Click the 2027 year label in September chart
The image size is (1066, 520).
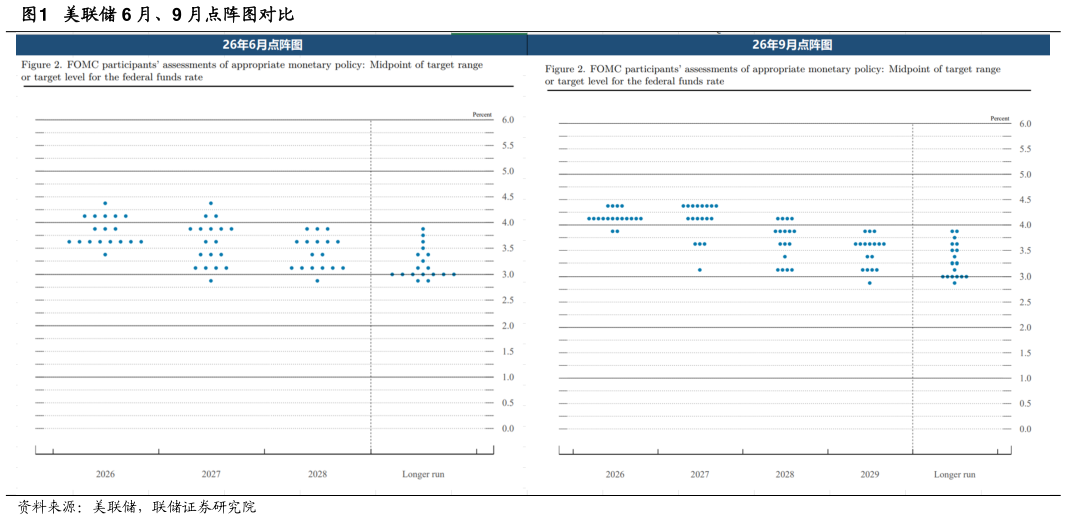pyautogui.click(x=700, y=474)
